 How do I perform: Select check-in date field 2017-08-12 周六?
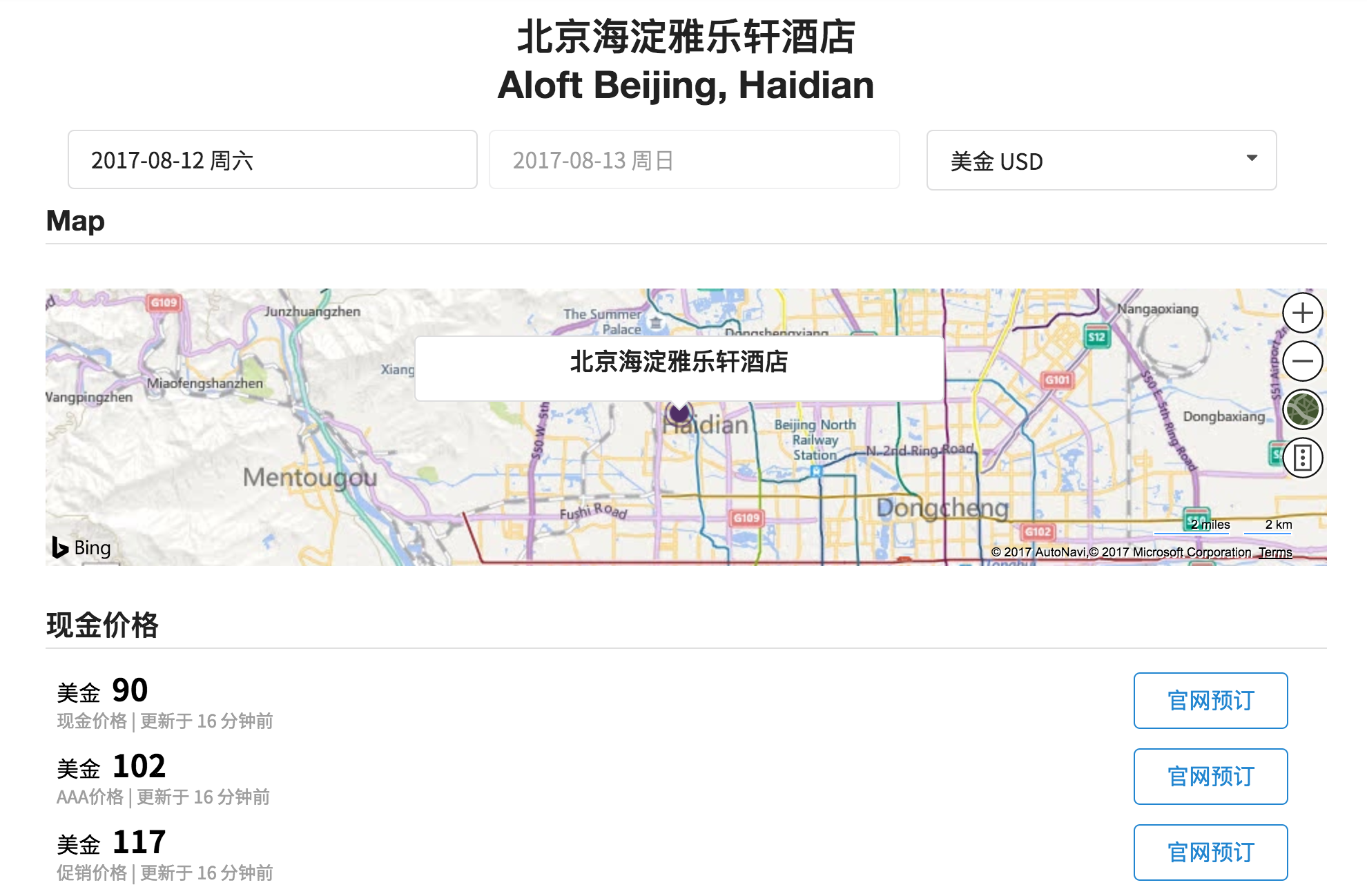pyautogui.click(x=273, y=159)
